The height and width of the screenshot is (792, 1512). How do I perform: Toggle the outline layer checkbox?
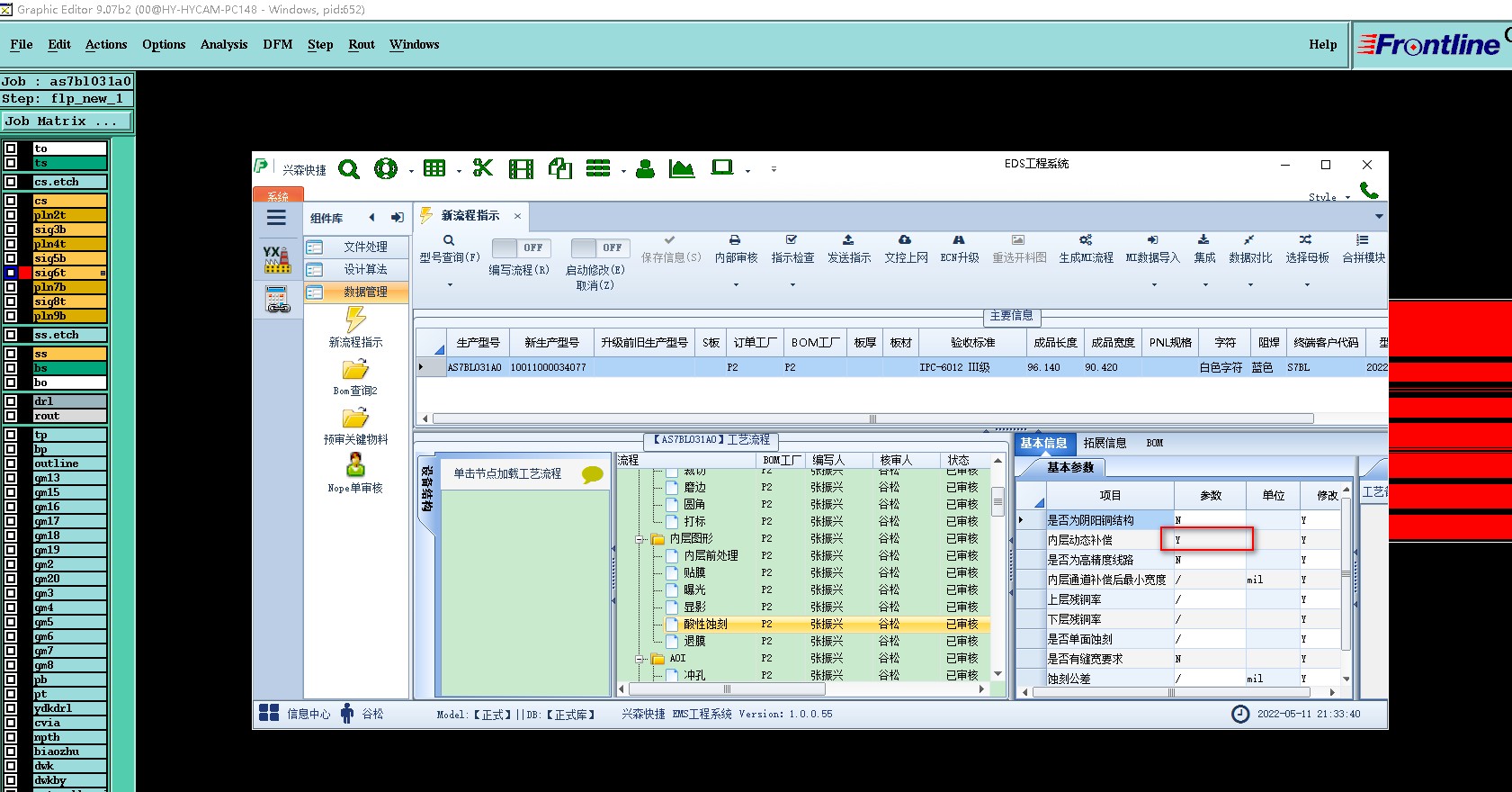tap(11, 463)
